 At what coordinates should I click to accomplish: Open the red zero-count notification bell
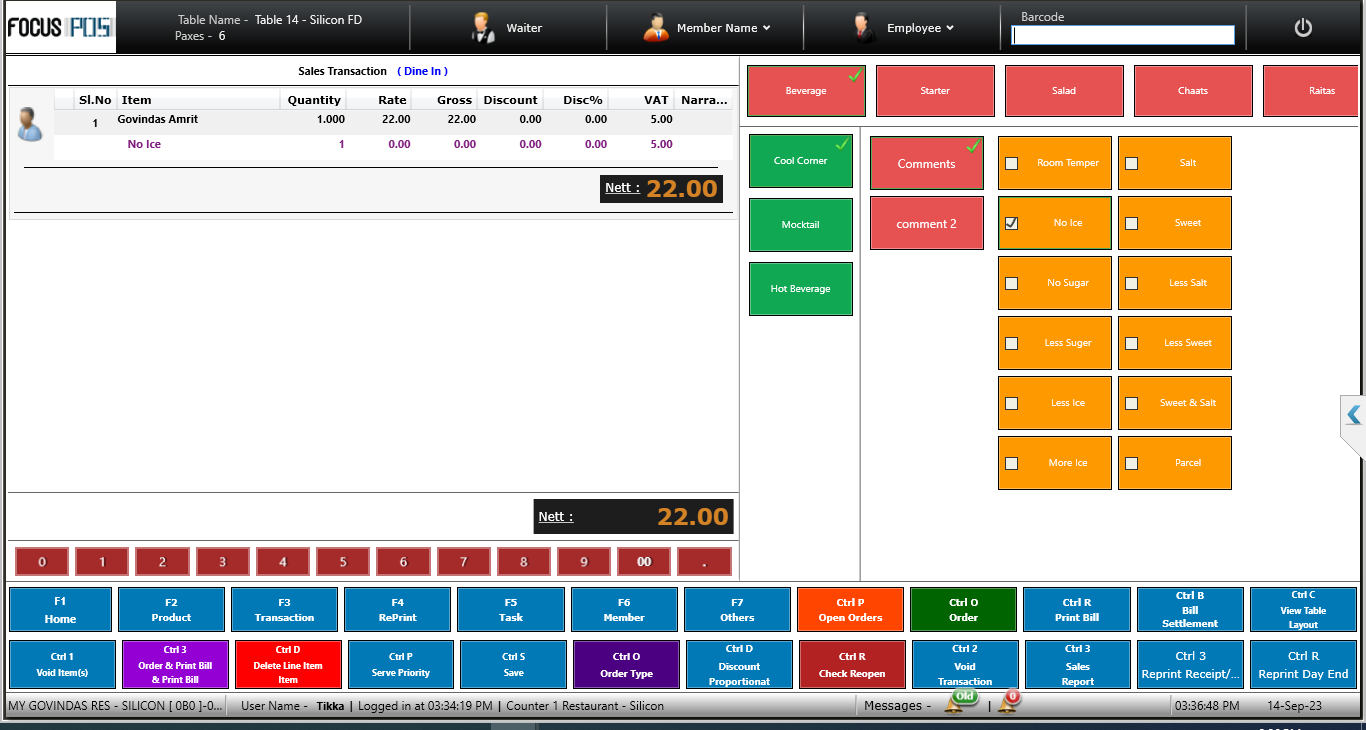pos(1008,703)
